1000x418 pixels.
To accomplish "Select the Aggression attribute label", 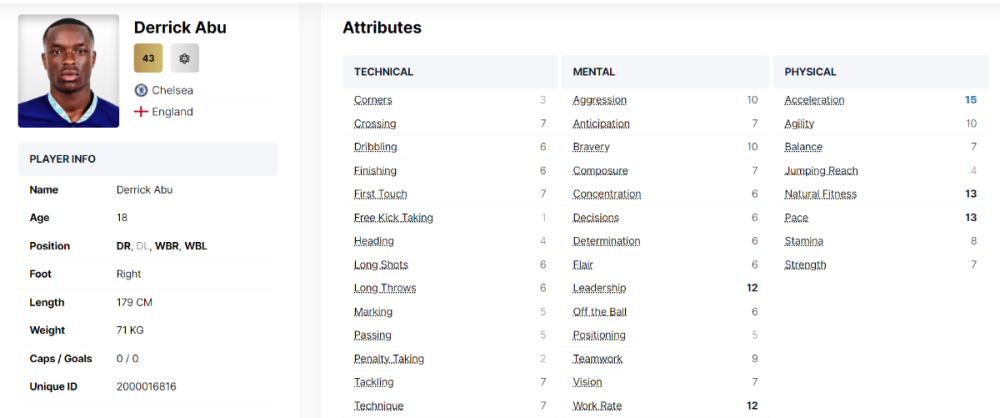I will pyautogui.click(x=600, y=100).
